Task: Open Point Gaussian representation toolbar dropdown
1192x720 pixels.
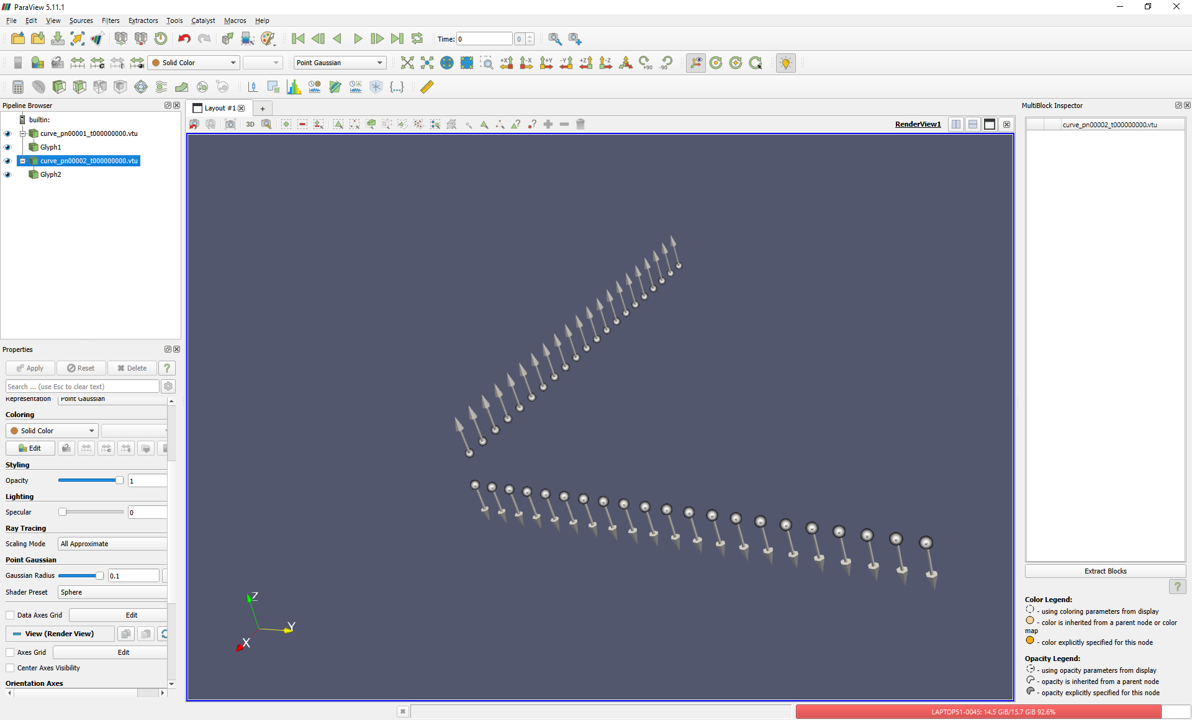Action: pyautogui.click(x=339, y=63)
